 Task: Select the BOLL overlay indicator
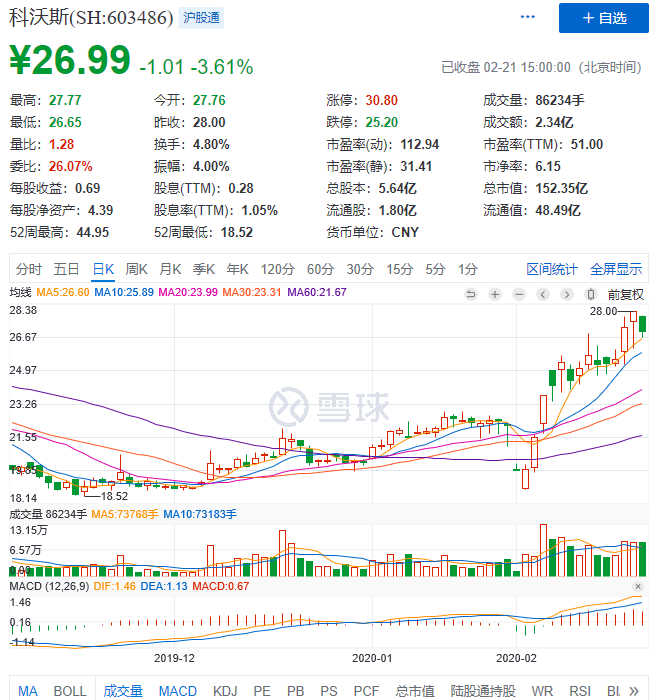coord(70,691)
